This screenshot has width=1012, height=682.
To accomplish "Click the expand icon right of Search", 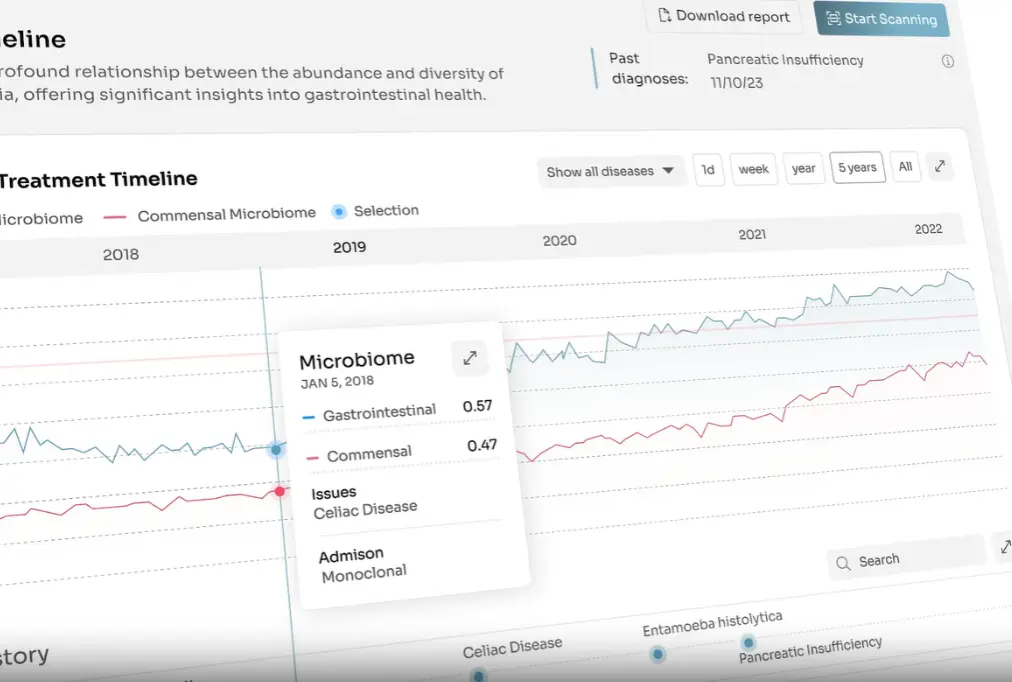I will pyautogui.click(x=1004, y=546).
